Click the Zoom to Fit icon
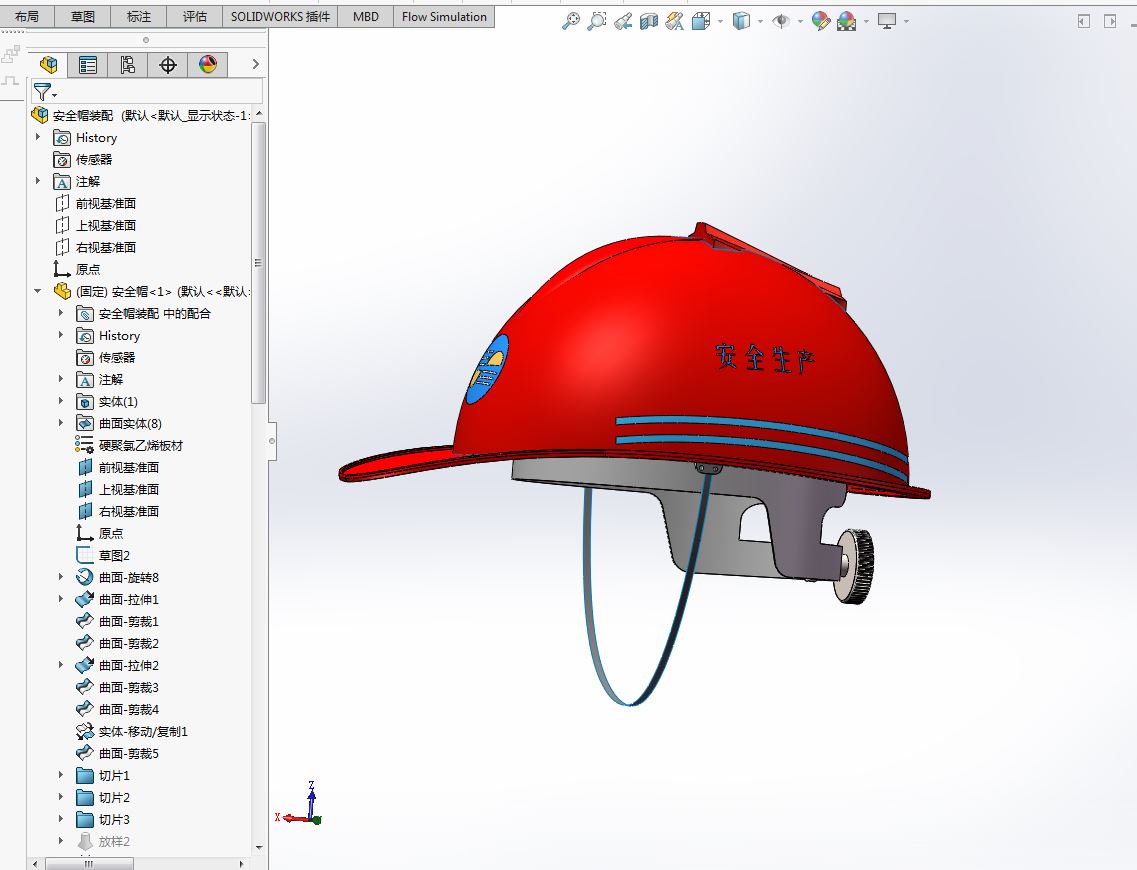The width and height of the screenshot is (1137, 870). pyautogui.click(x=571, y=21)
